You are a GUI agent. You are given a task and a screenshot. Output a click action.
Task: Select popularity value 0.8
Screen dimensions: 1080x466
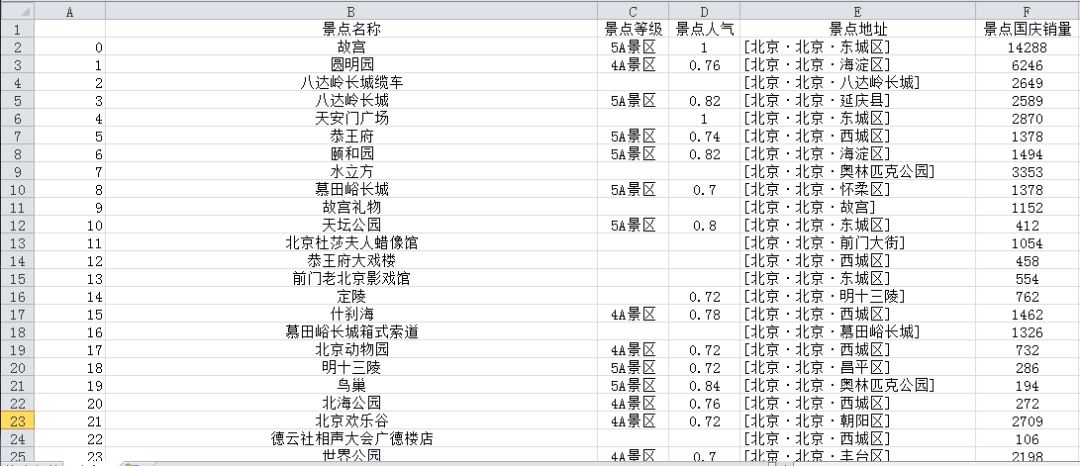(704, 225)
